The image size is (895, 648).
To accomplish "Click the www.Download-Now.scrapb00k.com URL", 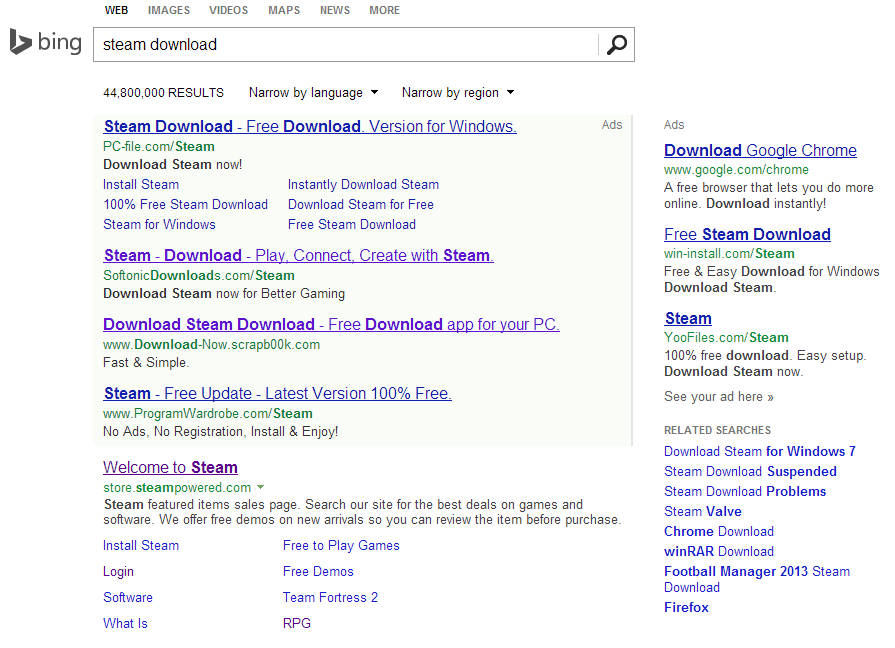I will tap(211, 345).
